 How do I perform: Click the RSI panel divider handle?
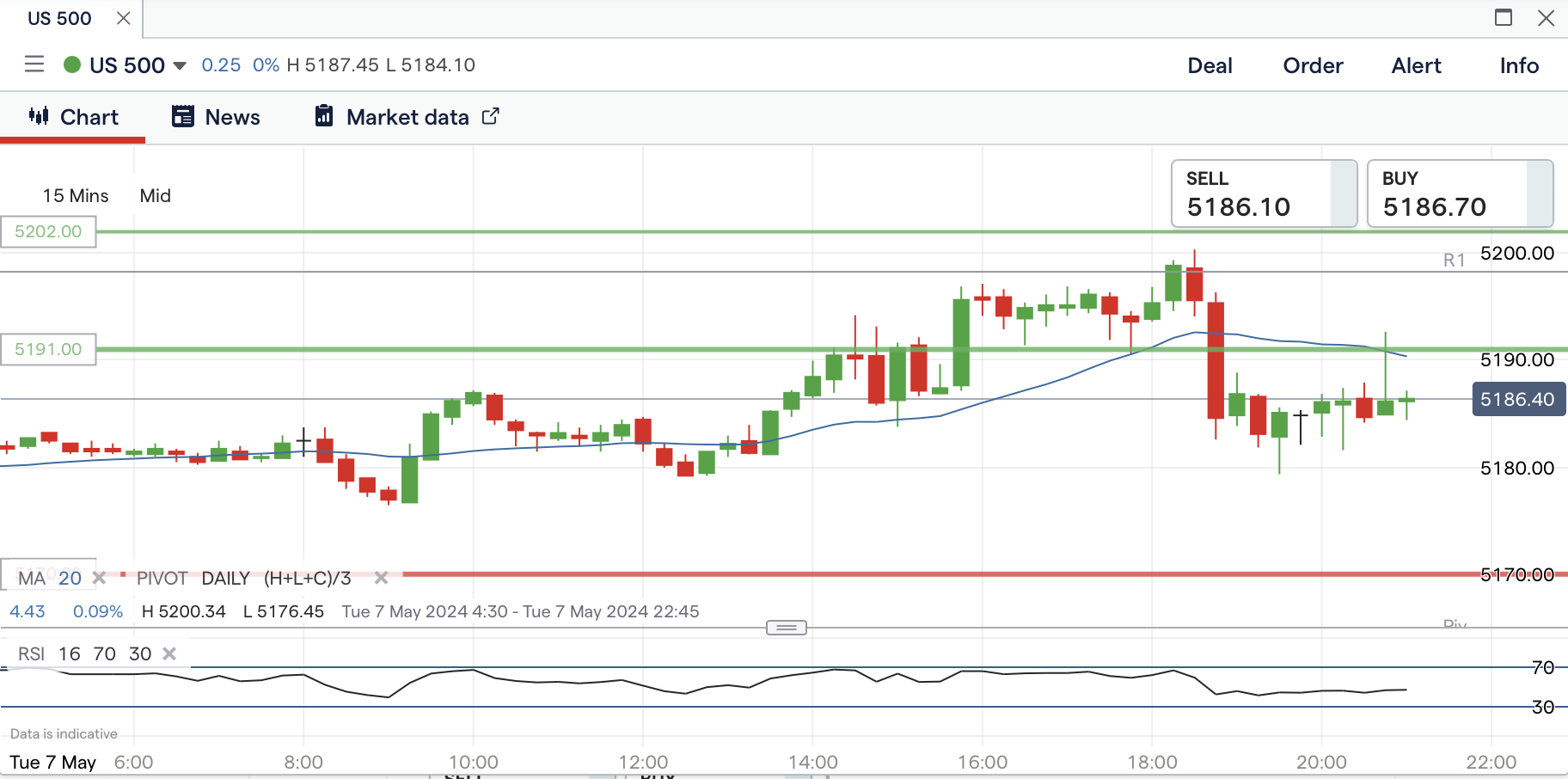point(787,628)
